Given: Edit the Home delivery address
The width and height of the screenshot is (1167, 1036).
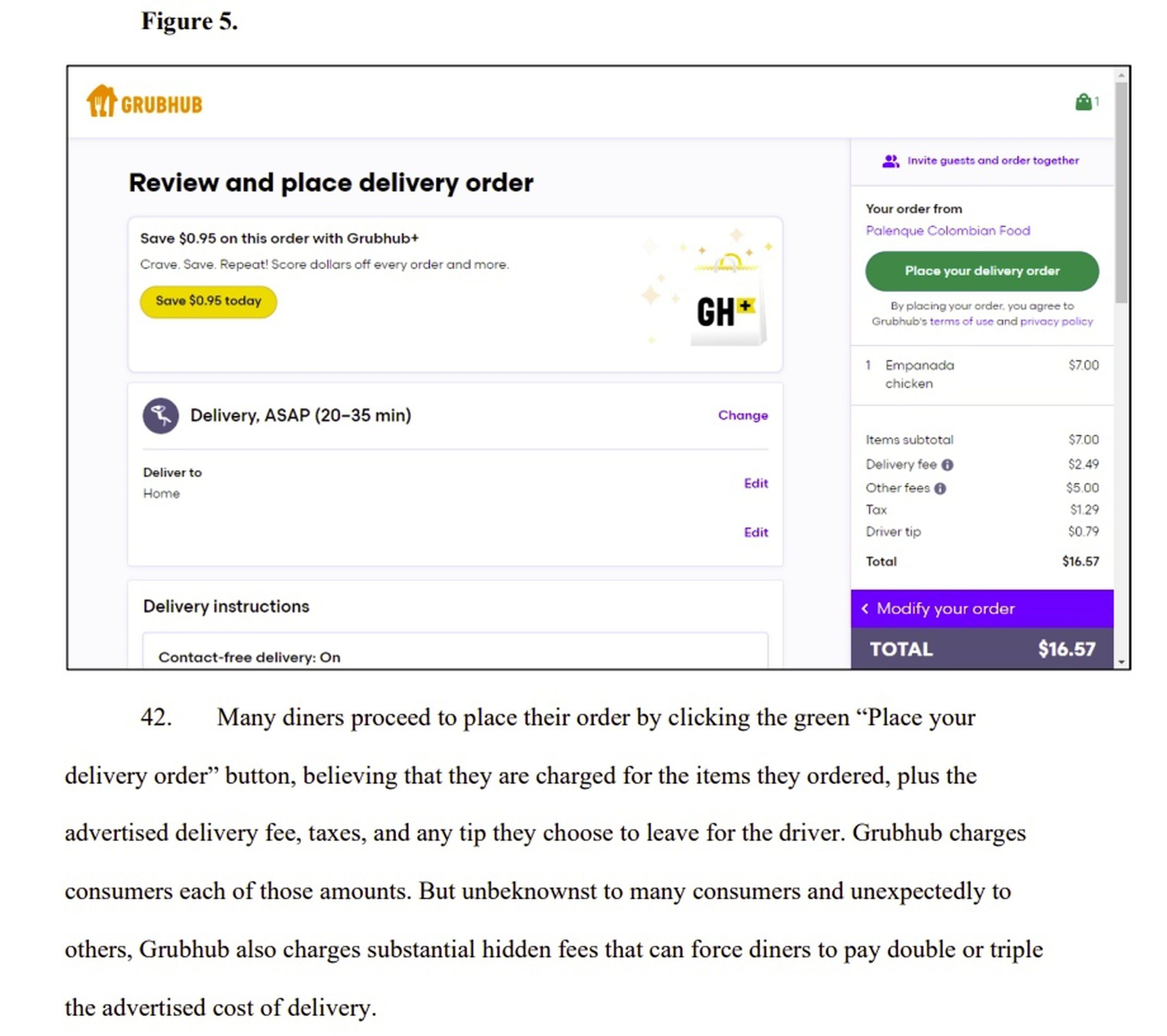Looking at the screenshot, I should (756, 483).
